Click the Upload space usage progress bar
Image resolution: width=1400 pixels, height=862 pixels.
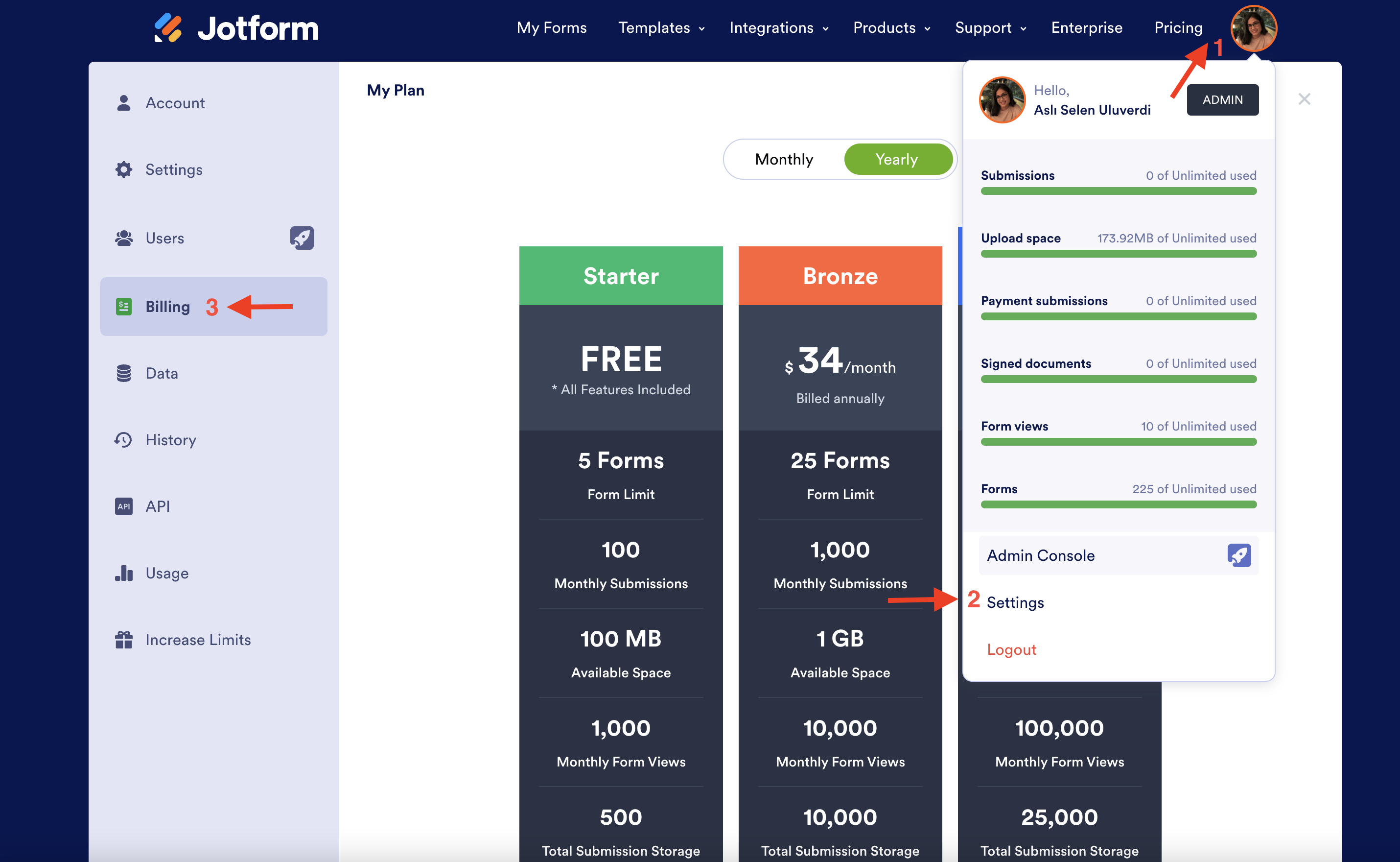click(x=1118, y=254)
